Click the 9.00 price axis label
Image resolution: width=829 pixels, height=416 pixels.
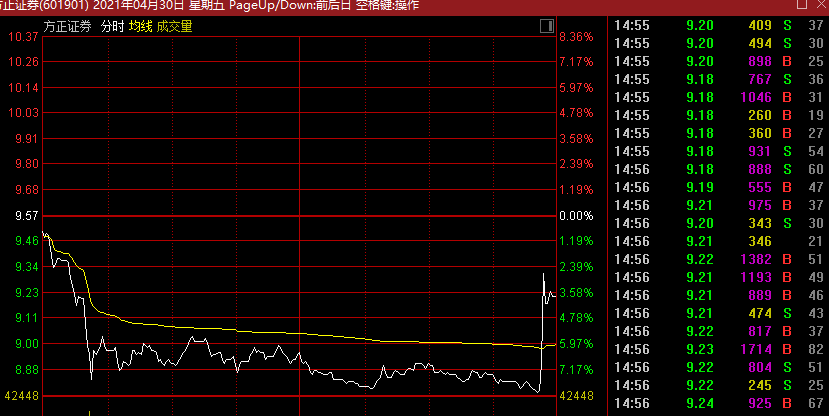click(26, 343)
